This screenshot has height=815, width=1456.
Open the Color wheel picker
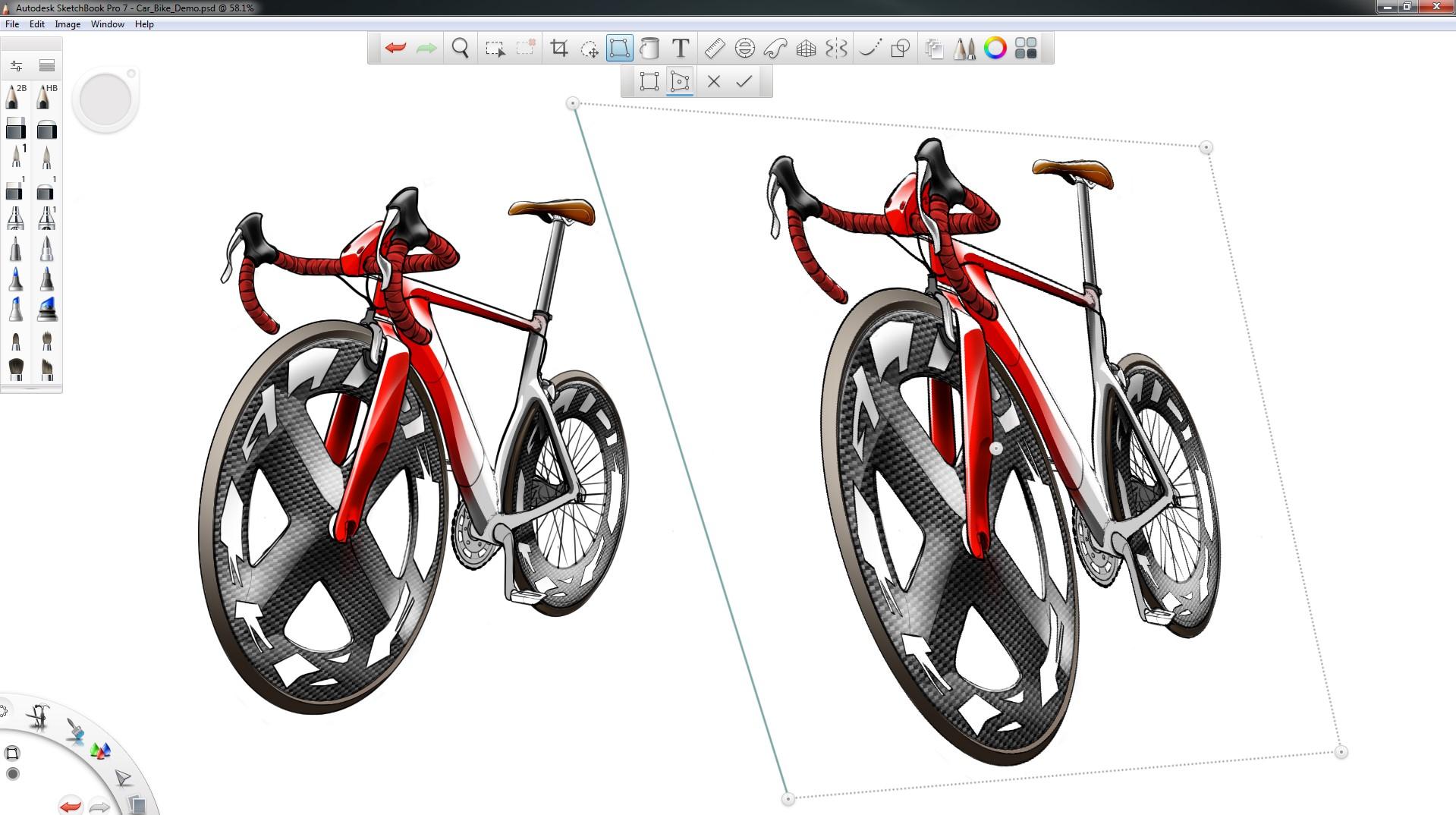(x=994, y=48)
